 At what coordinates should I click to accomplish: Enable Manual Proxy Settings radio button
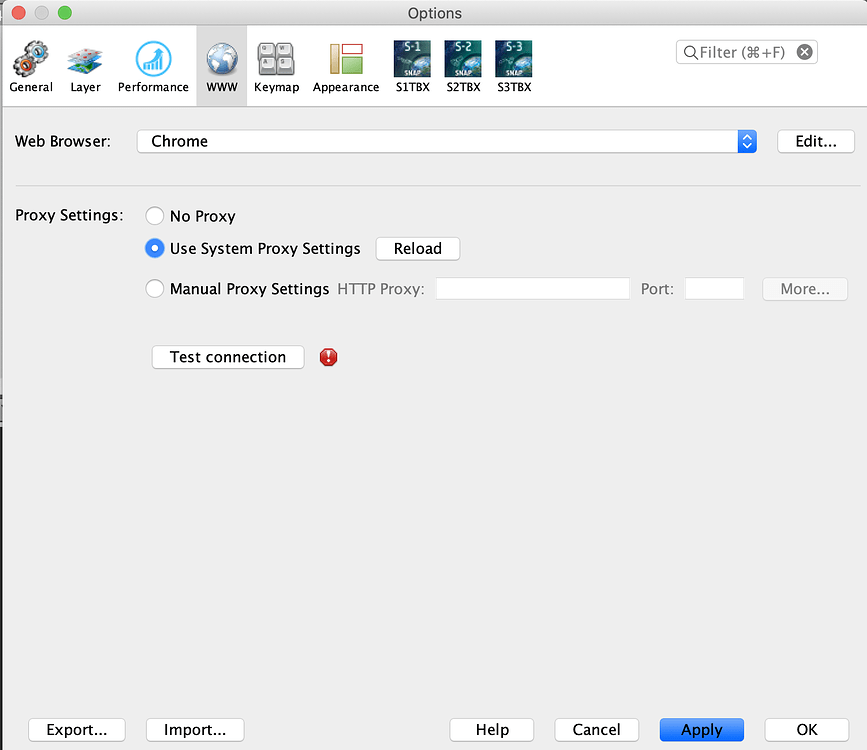click(155, 289)
